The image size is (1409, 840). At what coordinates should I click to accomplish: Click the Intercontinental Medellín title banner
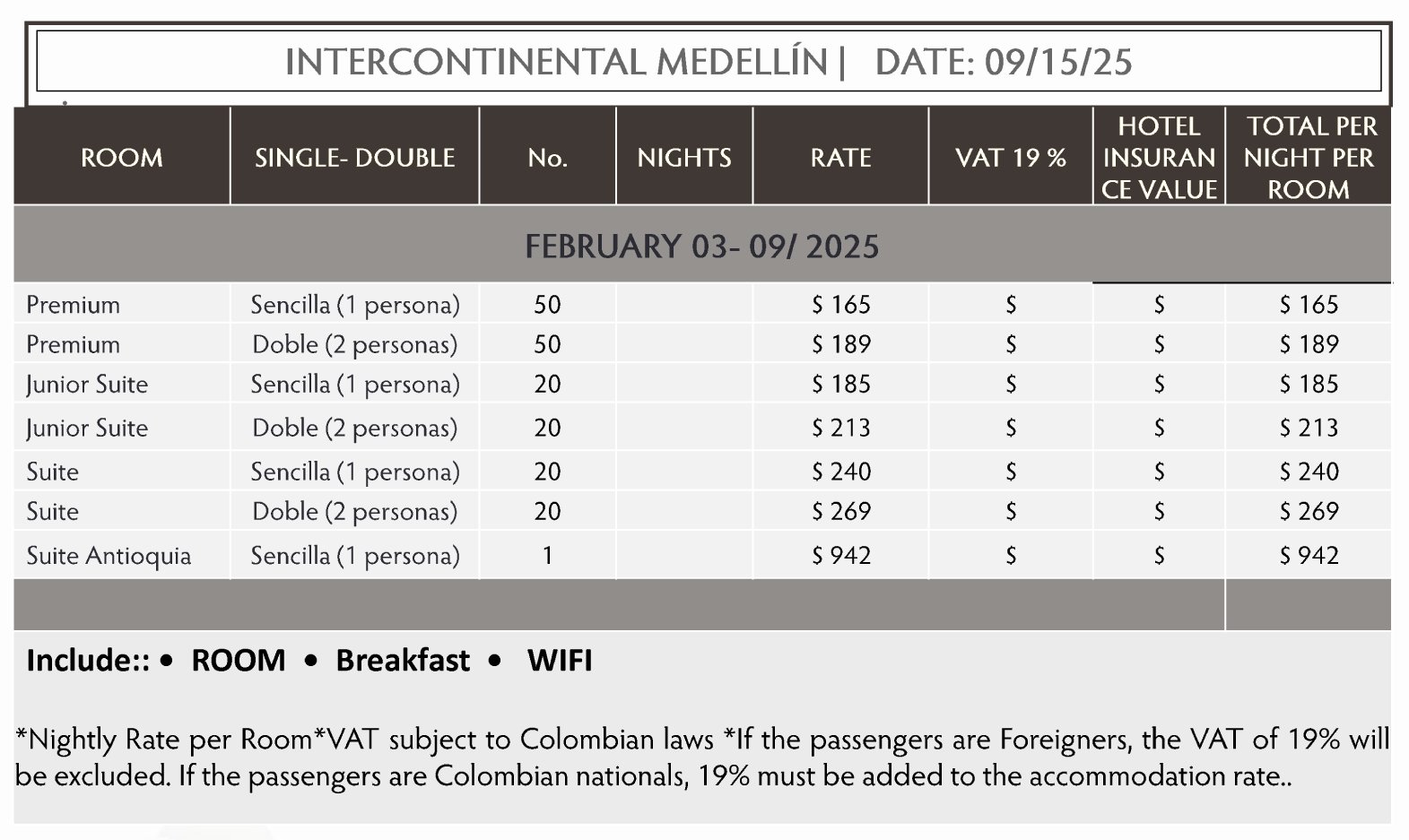pyautogui.click(x=708, y=62)
